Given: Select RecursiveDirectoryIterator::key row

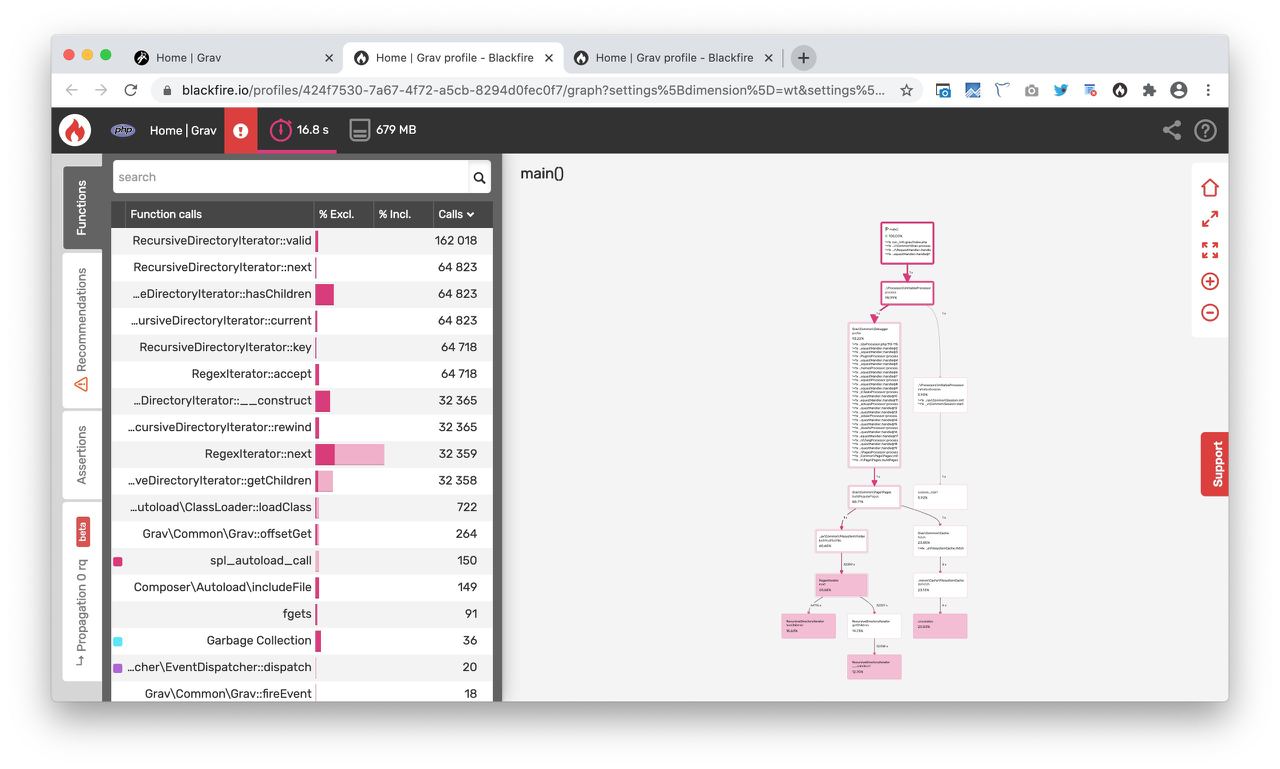Looking at the screenshot, I should (302, 347).
